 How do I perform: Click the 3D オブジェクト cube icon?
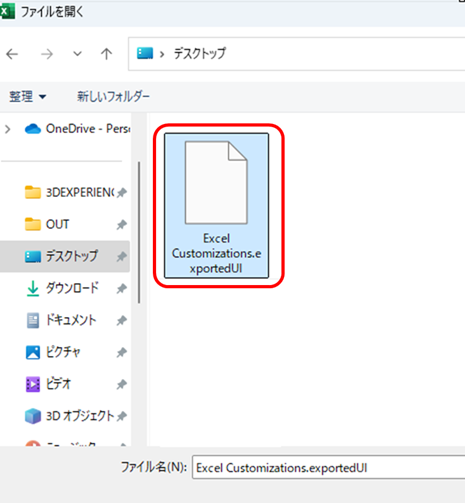coord(33,416)
